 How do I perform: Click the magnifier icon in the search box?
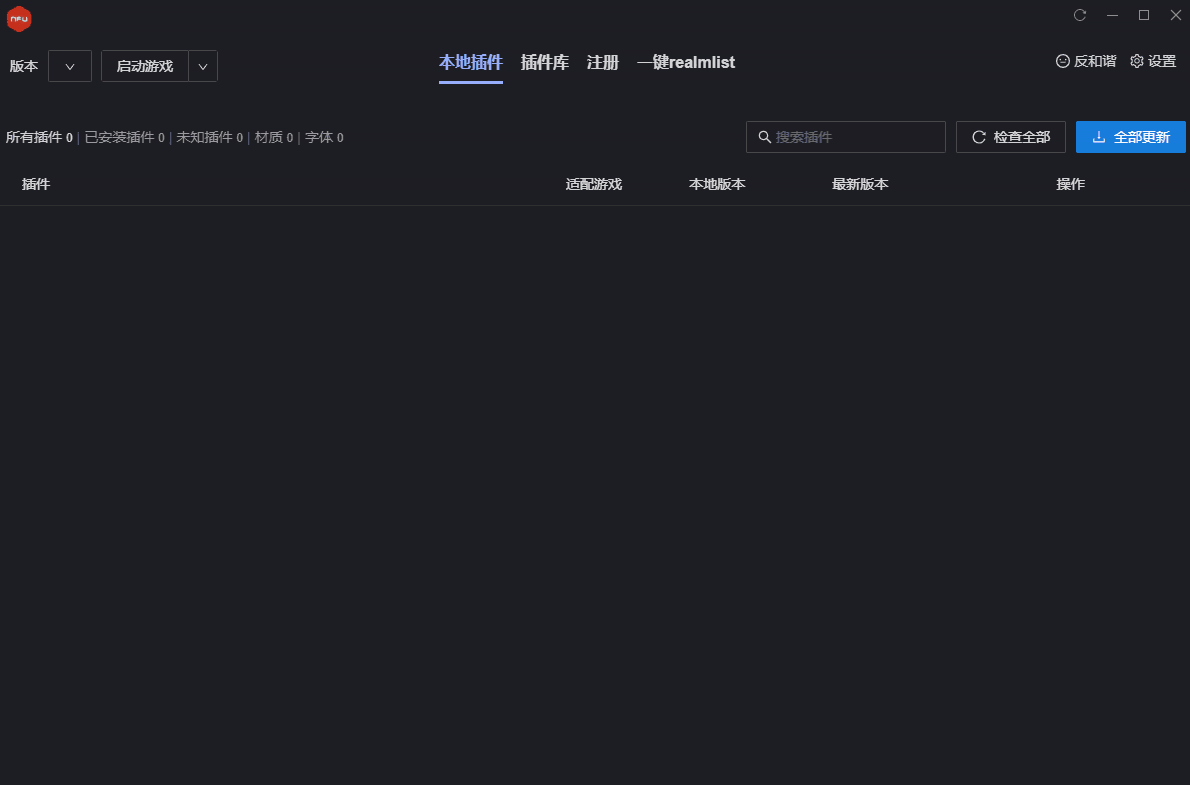click(765, 137)
